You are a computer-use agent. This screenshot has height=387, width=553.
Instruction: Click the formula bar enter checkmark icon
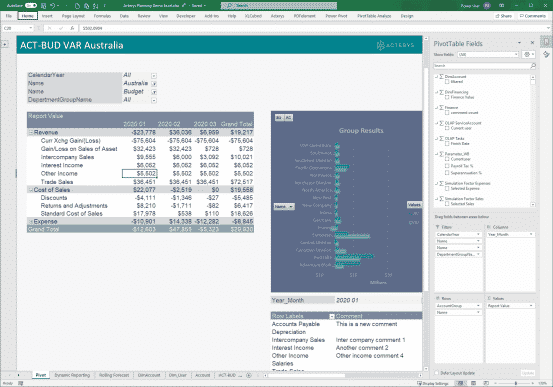61,28
